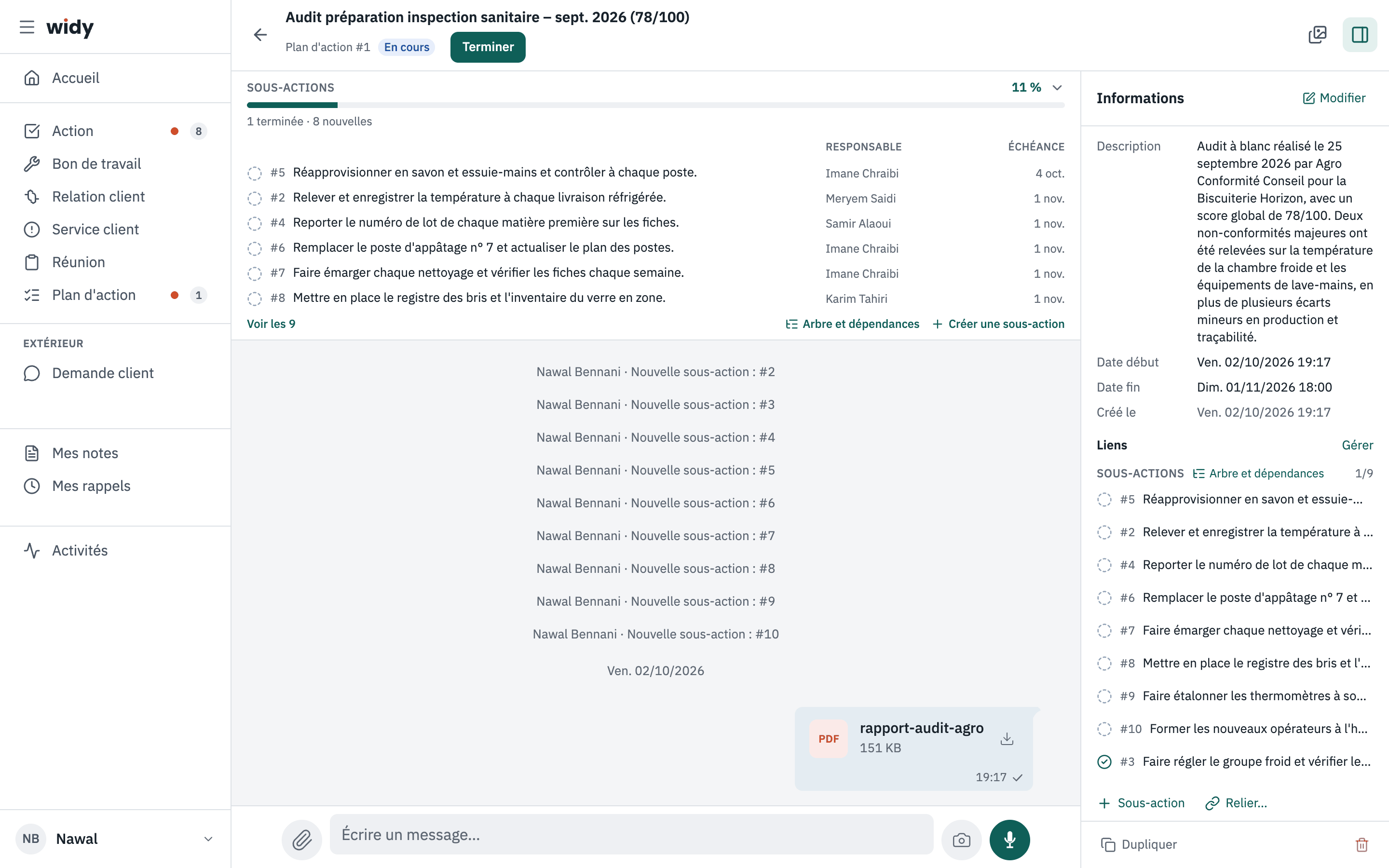
Task: Click Créer une sous-action link
Action: (x=999, y=324)
